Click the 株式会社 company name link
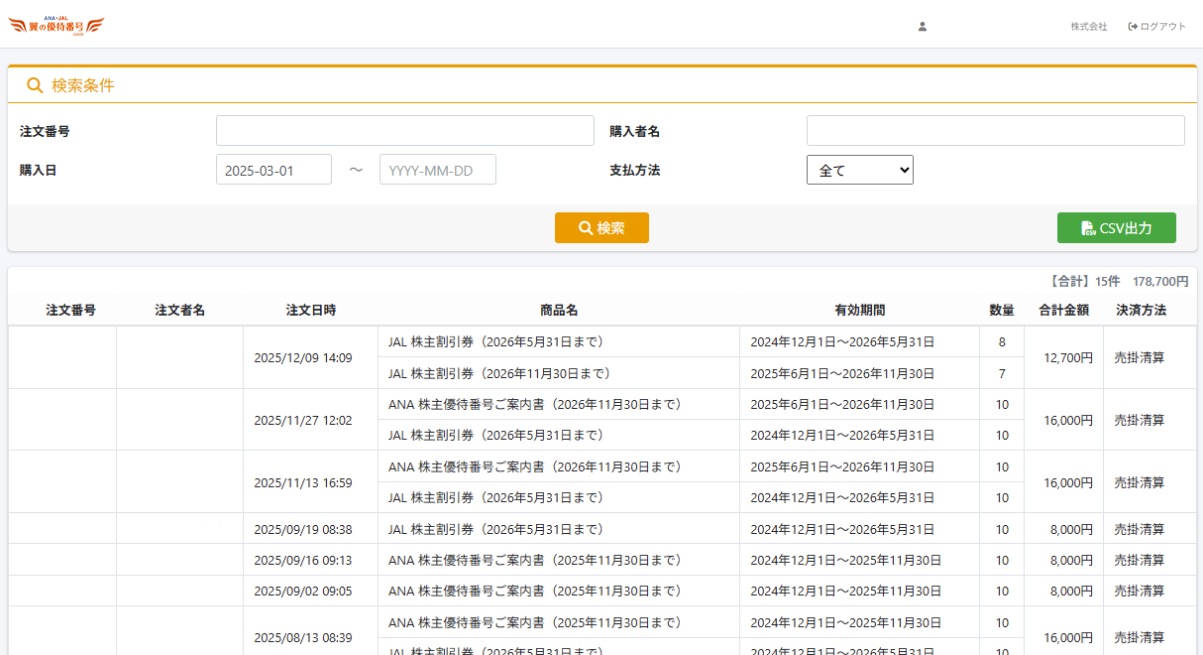 click(x=1089, y=27)
